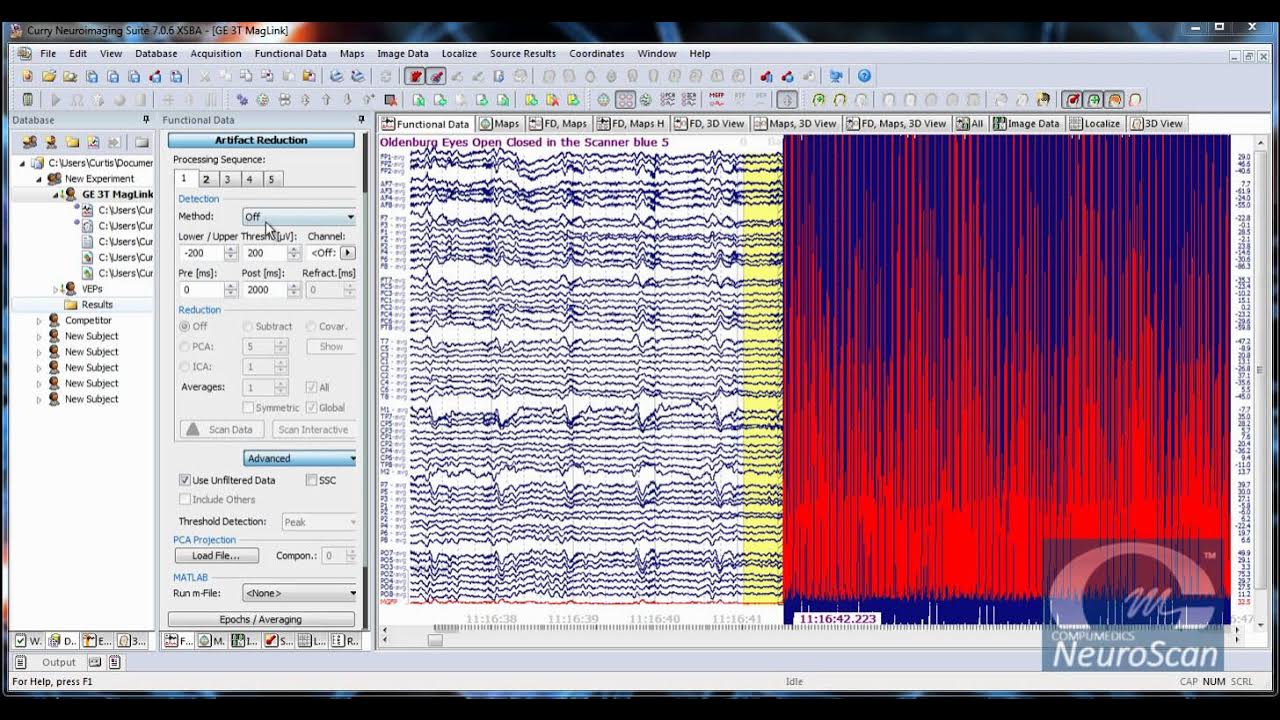Open the Detection Method dropdown
The height and width of the screenshot is (720, 1280).
[x=299, y=216]
